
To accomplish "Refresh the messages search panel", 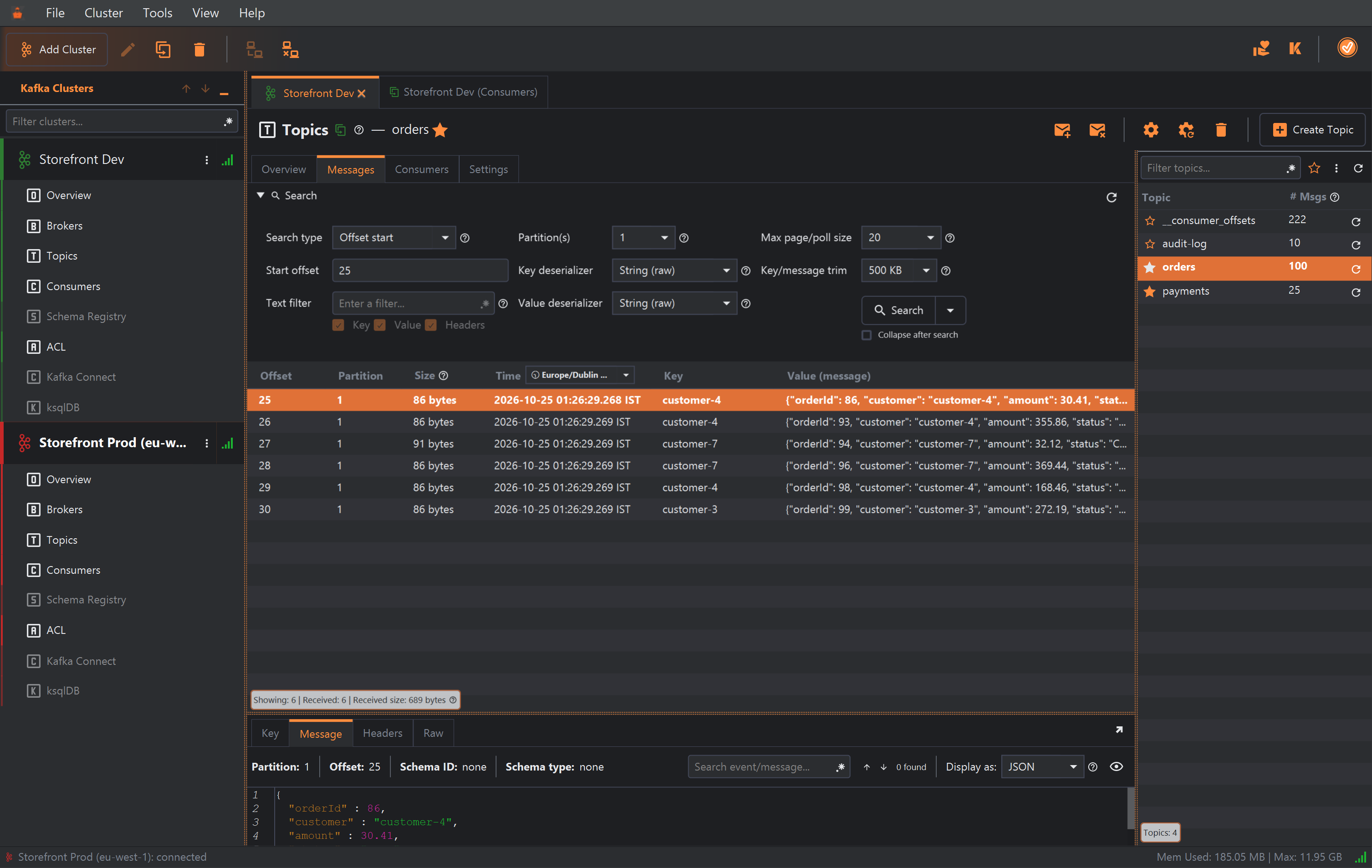I will 1111,197.
